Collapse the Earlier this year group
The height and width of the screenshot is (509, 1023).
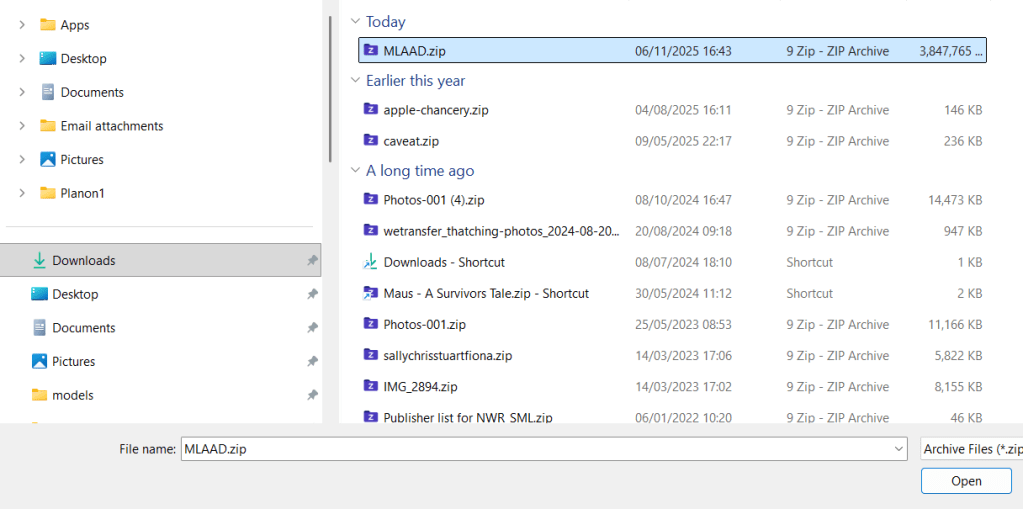[x=355, y=81]
